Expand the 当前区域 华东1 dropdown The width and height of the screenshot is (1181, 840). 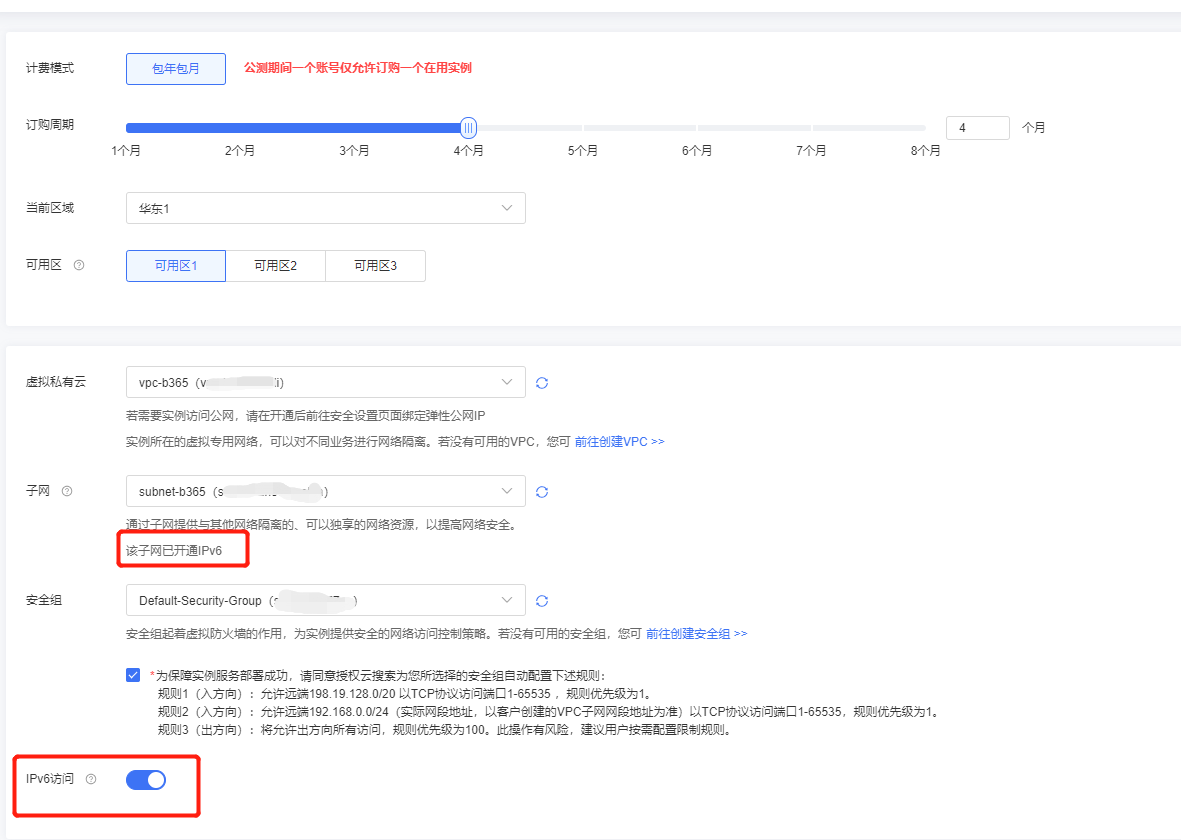325,208
